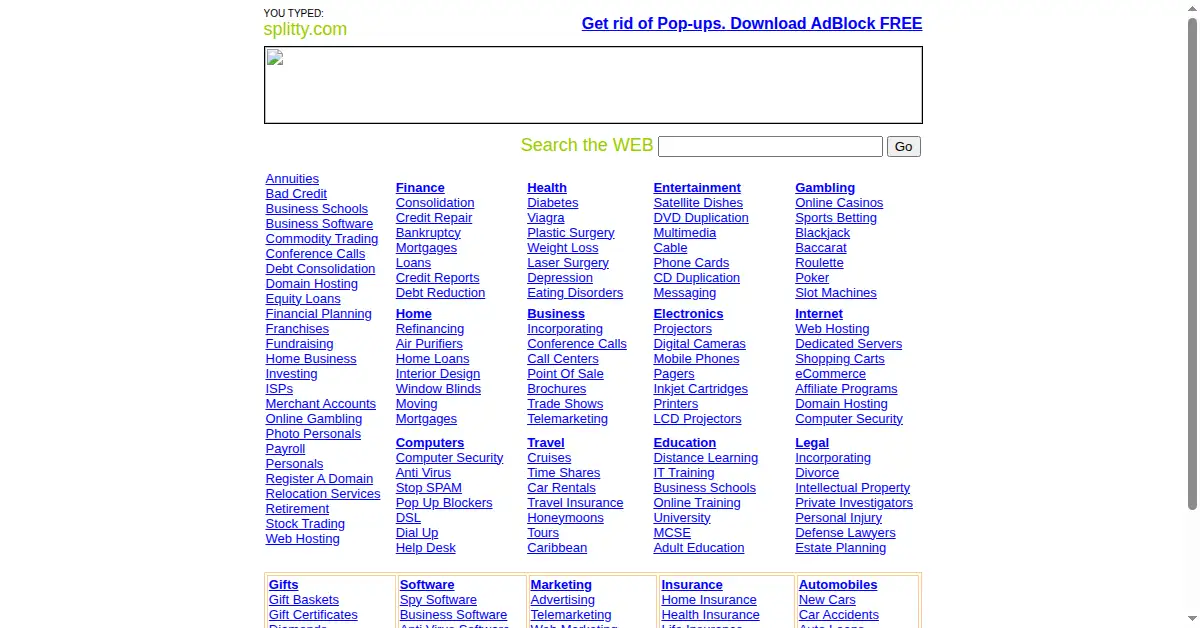Viewport: 1200px width, 628px height.
Task: Open the Payroll link
Action: [285, 449]
